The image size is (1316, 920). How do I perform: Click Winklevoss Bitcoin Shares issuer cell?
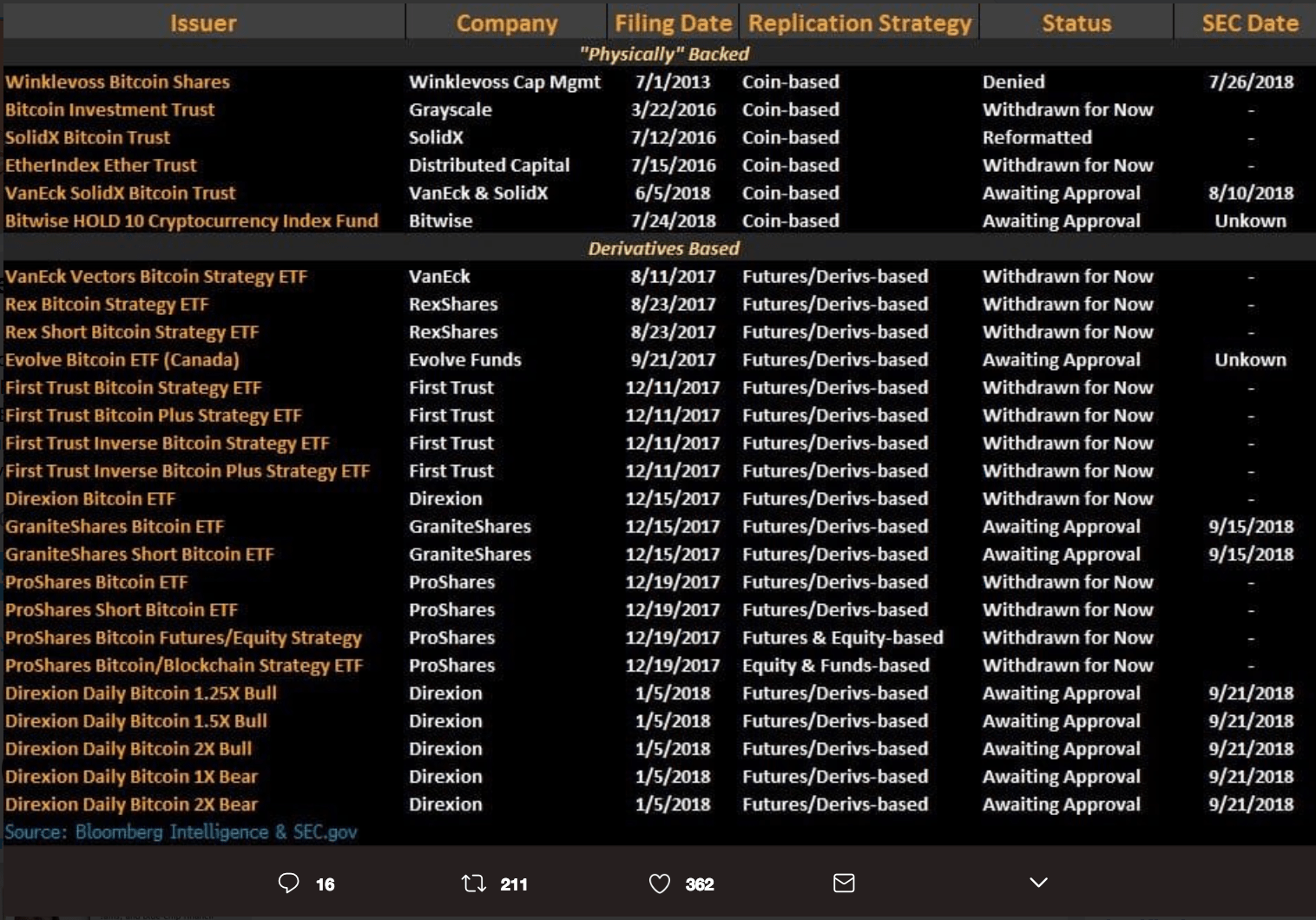tap(118, 82)
